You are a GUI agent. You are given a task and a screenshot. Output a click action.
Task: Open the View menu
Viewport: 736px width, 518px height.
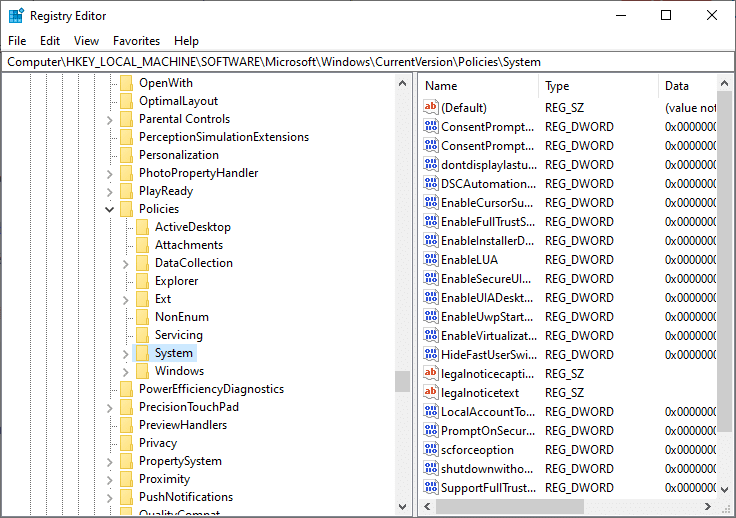tap(86, 41)
